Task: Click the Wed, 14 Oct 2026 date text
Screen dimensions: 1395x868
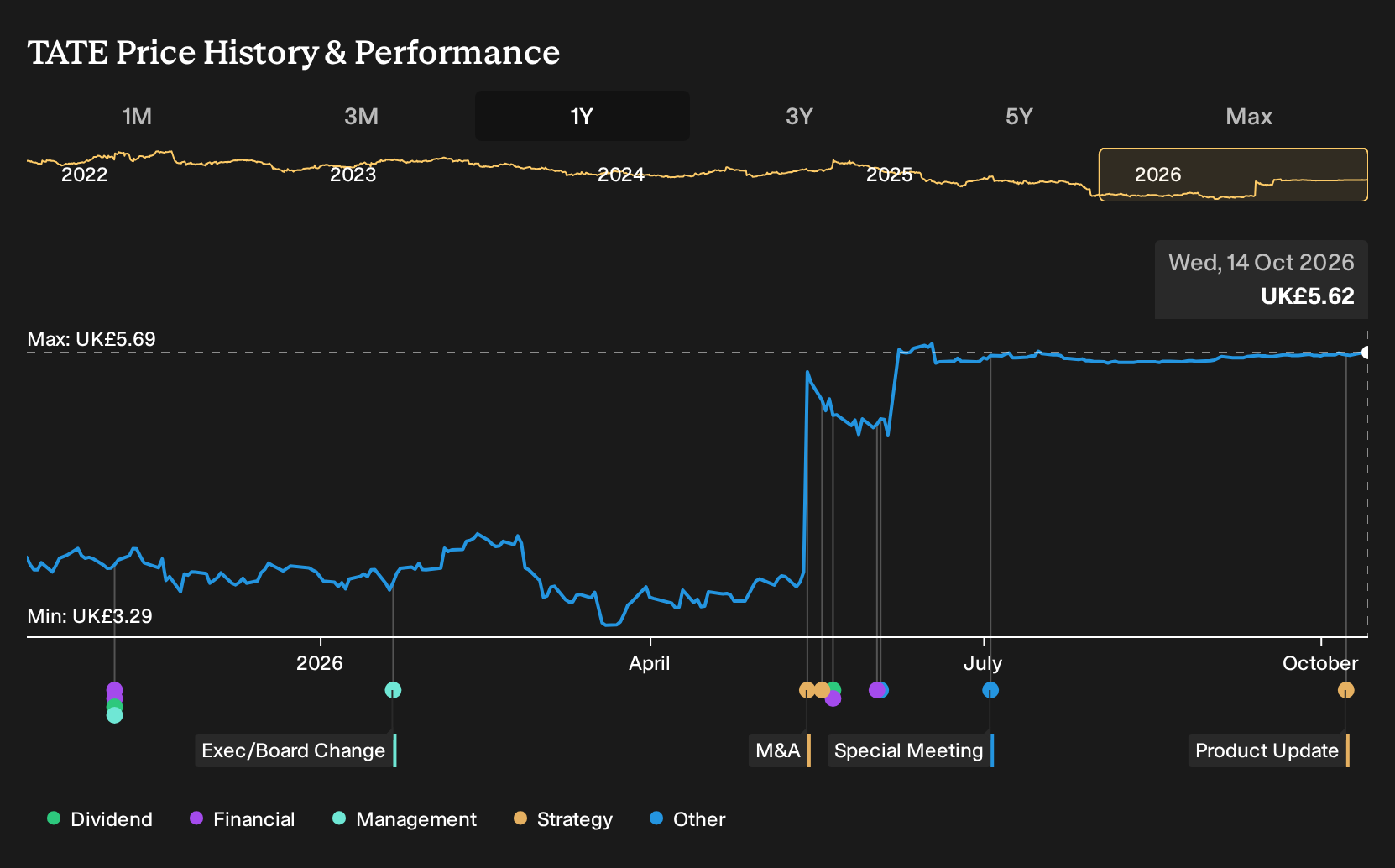Action: (1262, 263)
